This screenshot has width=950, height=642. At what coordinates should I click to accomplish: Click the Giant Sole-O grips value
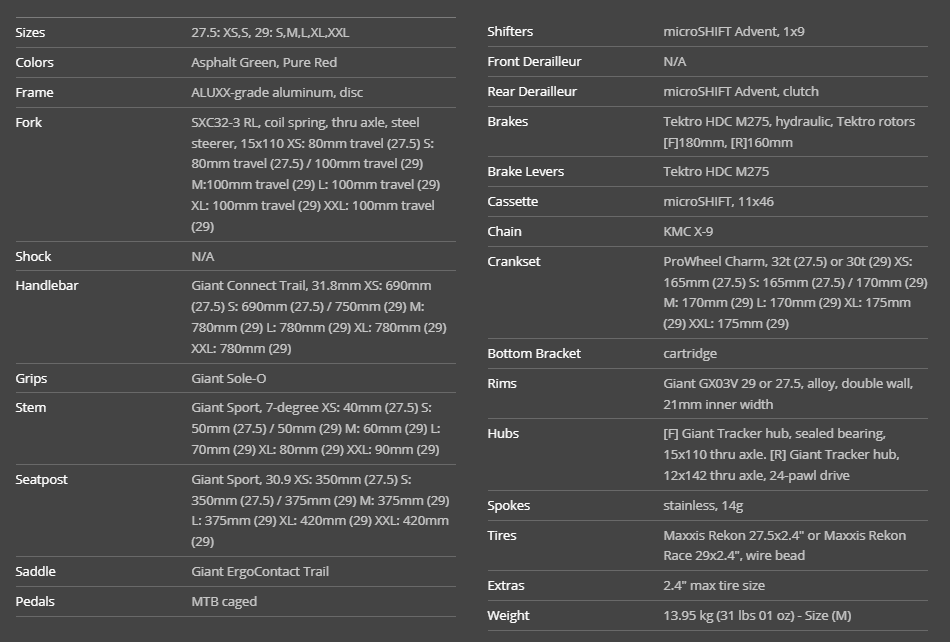229,378
